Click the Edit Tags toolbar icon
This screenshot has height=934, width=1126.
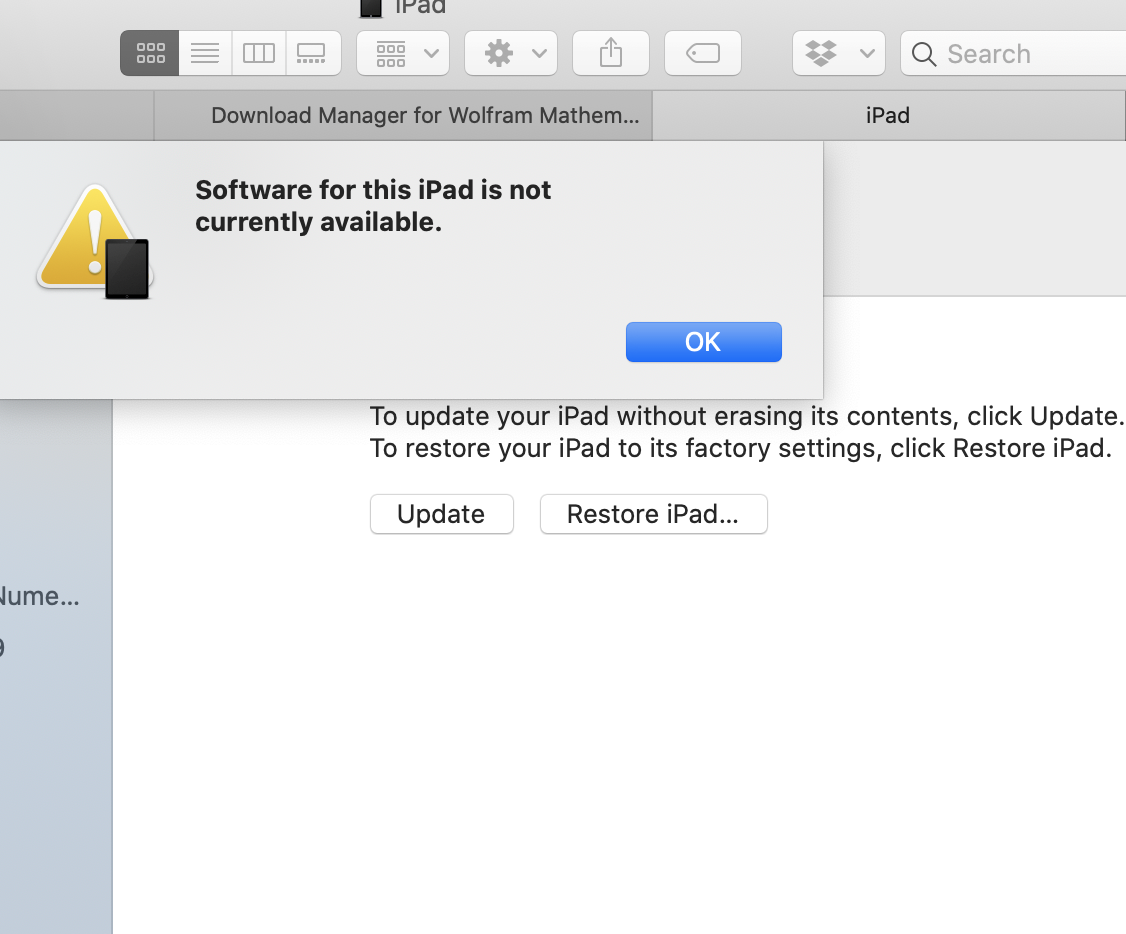click(703, 53)
